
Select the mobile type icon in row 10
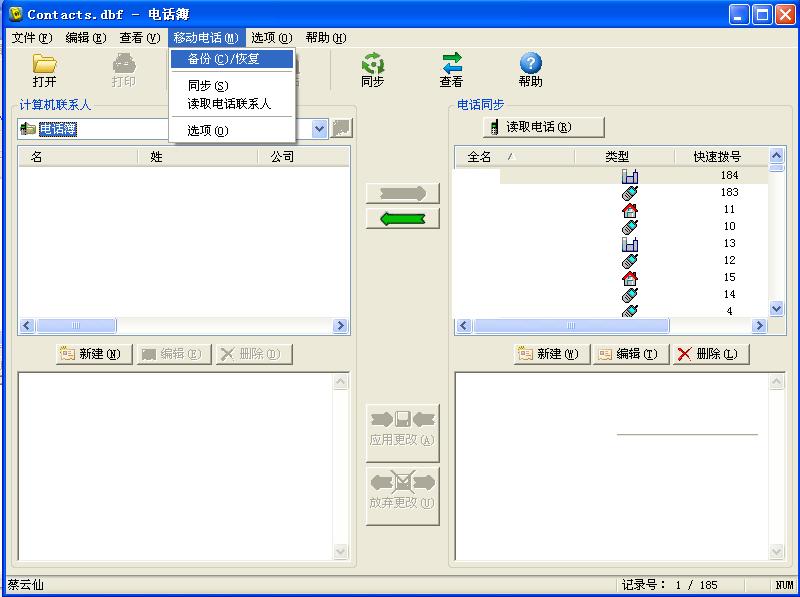click(x=630, y=227)
